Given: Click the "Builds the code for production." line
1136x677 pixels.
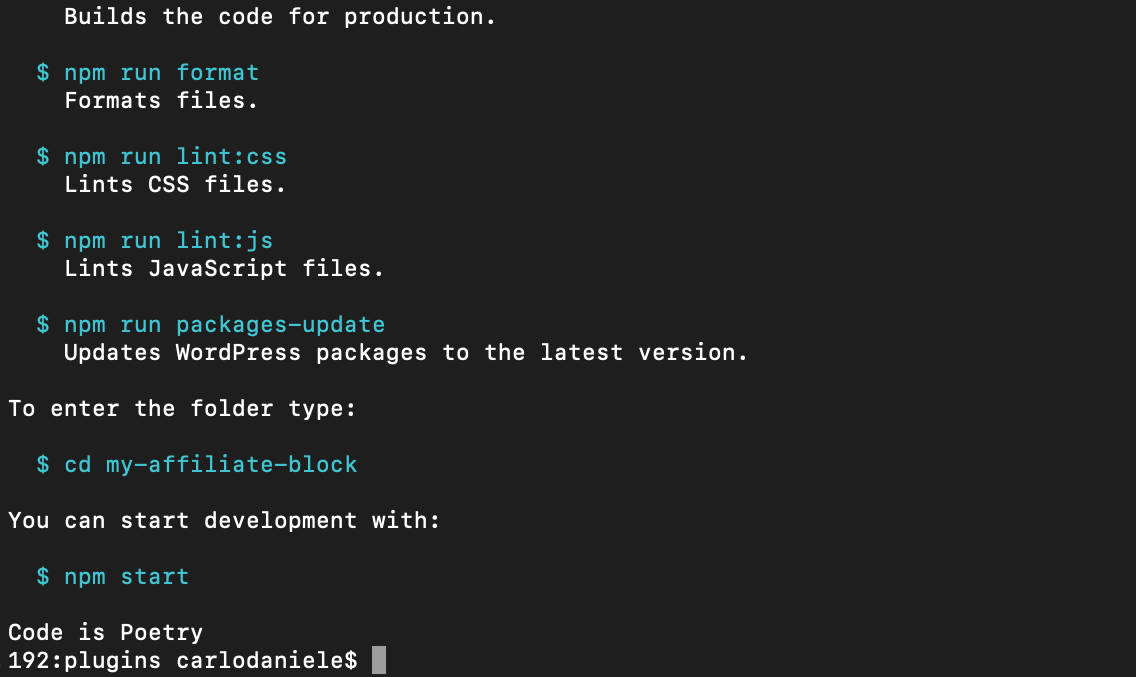Looking at the screenshot, I should point(280,17).
